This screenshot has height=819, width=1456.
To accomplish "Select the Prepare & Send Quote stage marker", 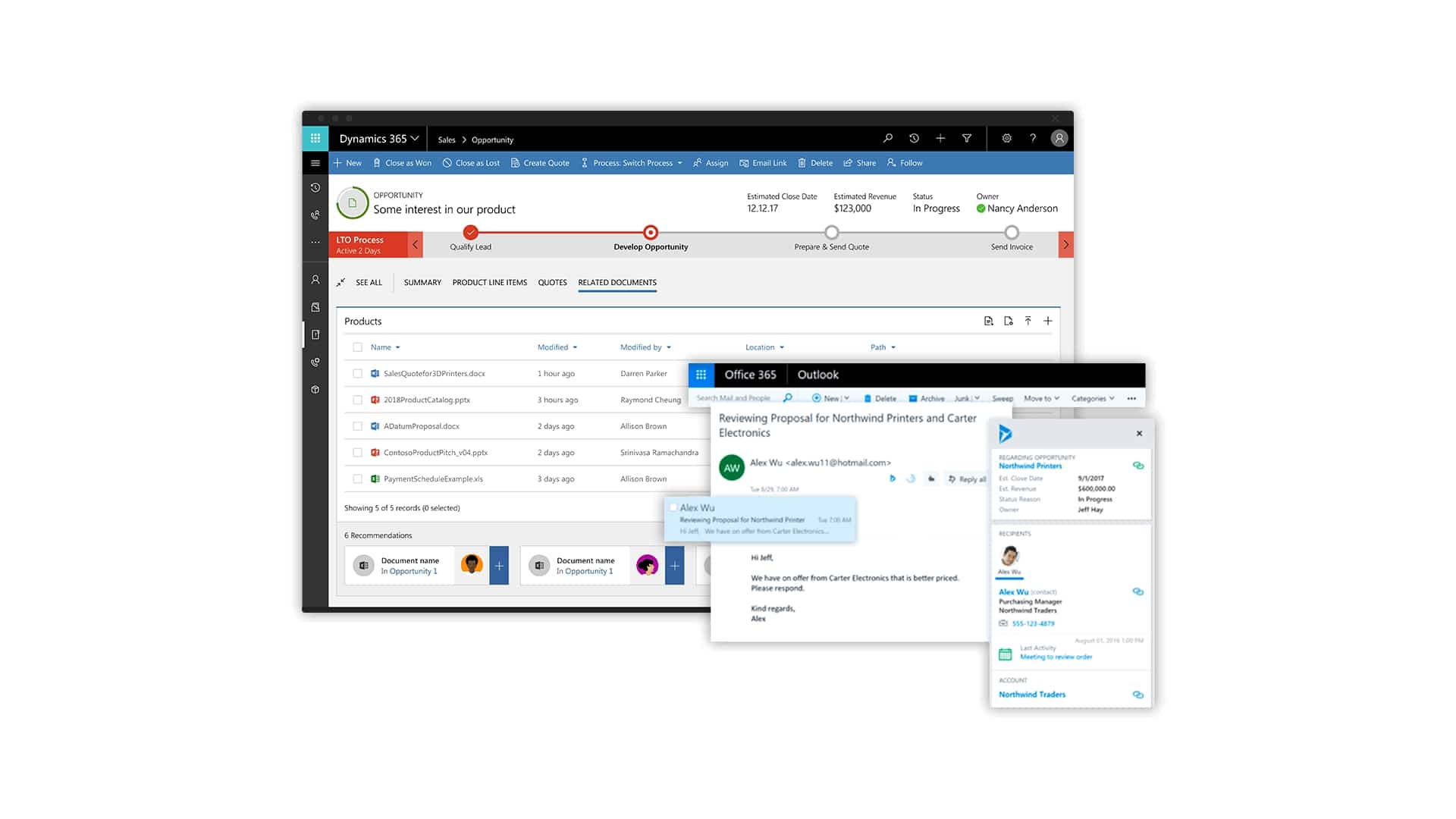I will [x=832, y=232].
